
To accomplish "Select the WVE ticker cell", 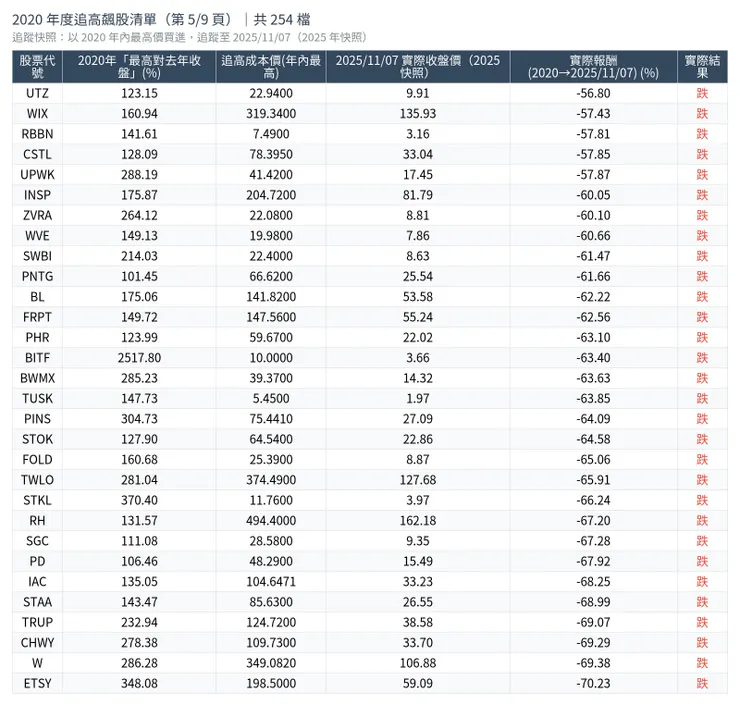I will point(37,235).
